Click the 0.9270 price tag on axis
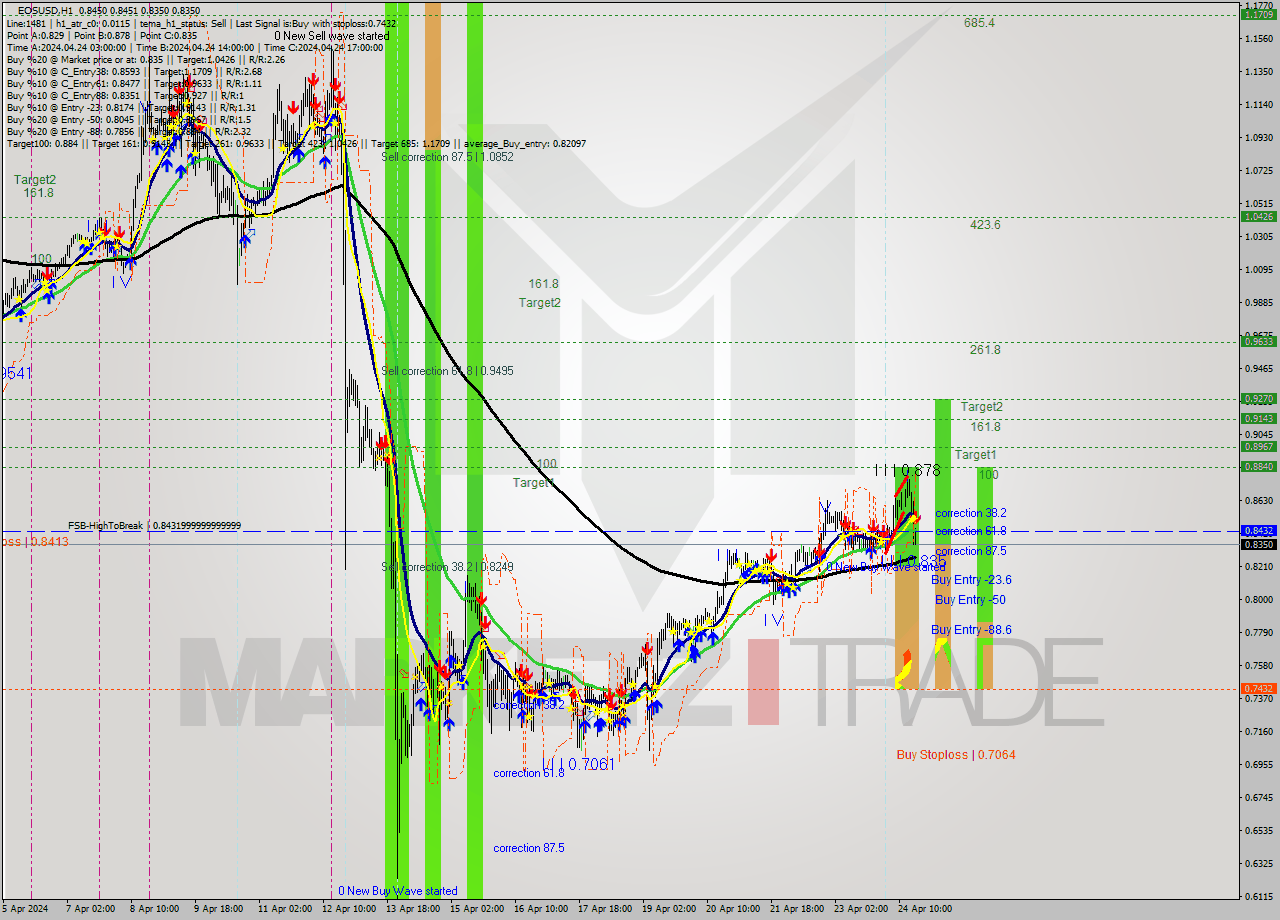 click(1258, 398)
